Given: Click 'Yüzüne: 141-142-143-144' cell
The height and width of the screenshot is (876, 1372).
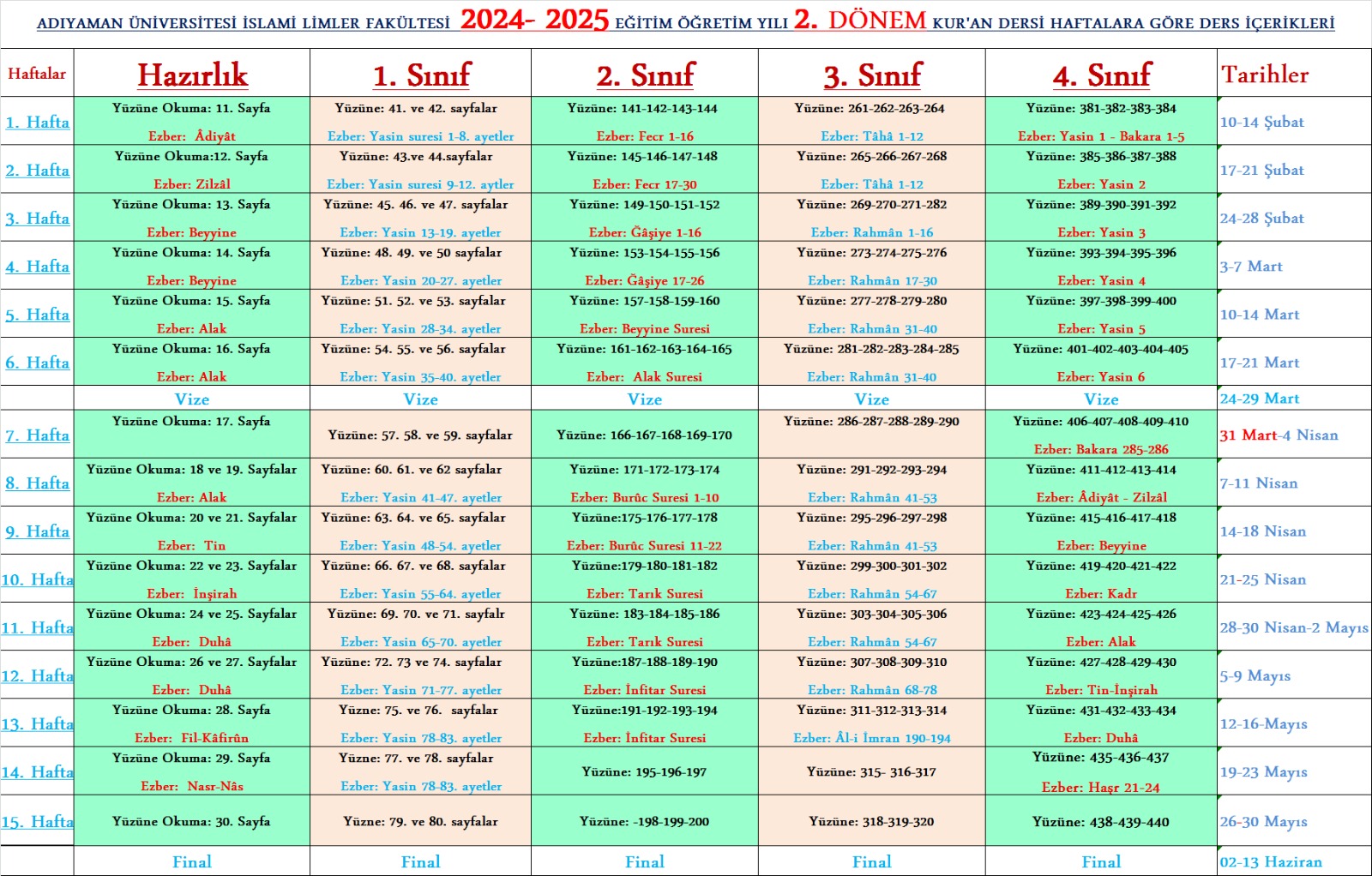Looking at the screenshot, I should (x=644, y=108).
